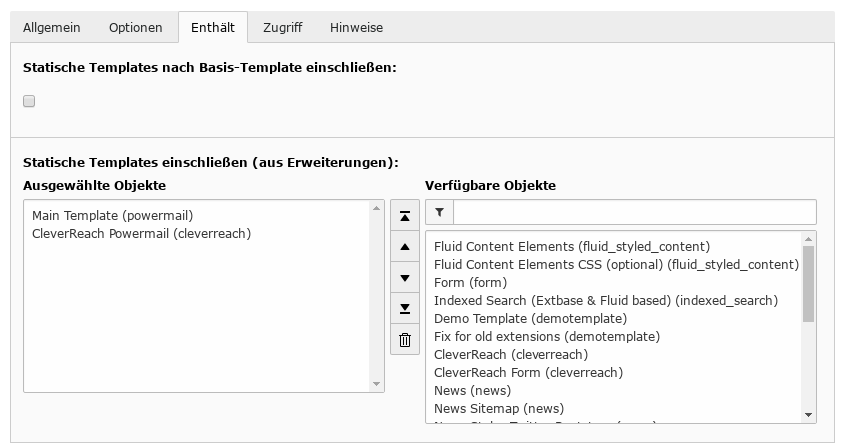Focus the available objects filter field
This screenshot has height=443, width=845.
point(635,212)
